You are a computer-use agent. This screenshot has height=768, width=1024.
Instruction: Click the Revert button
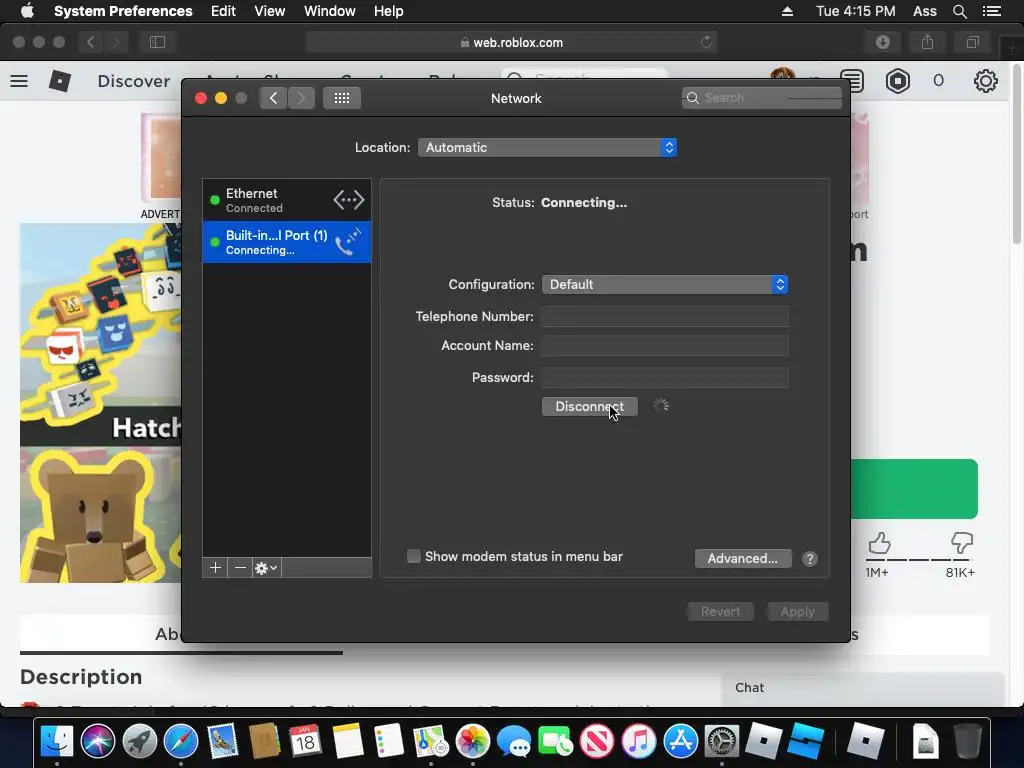click(x=720, y=611)
